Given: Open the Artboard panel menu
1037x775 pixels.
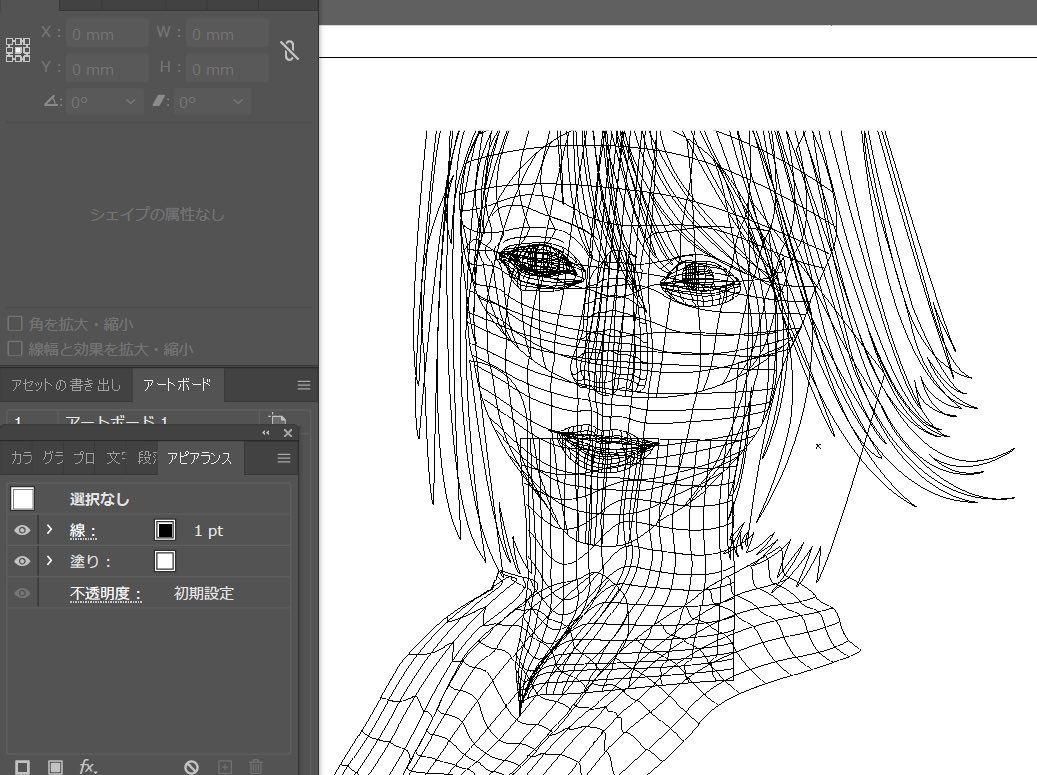Looking at the screenshot, I should tap(304, 386).
